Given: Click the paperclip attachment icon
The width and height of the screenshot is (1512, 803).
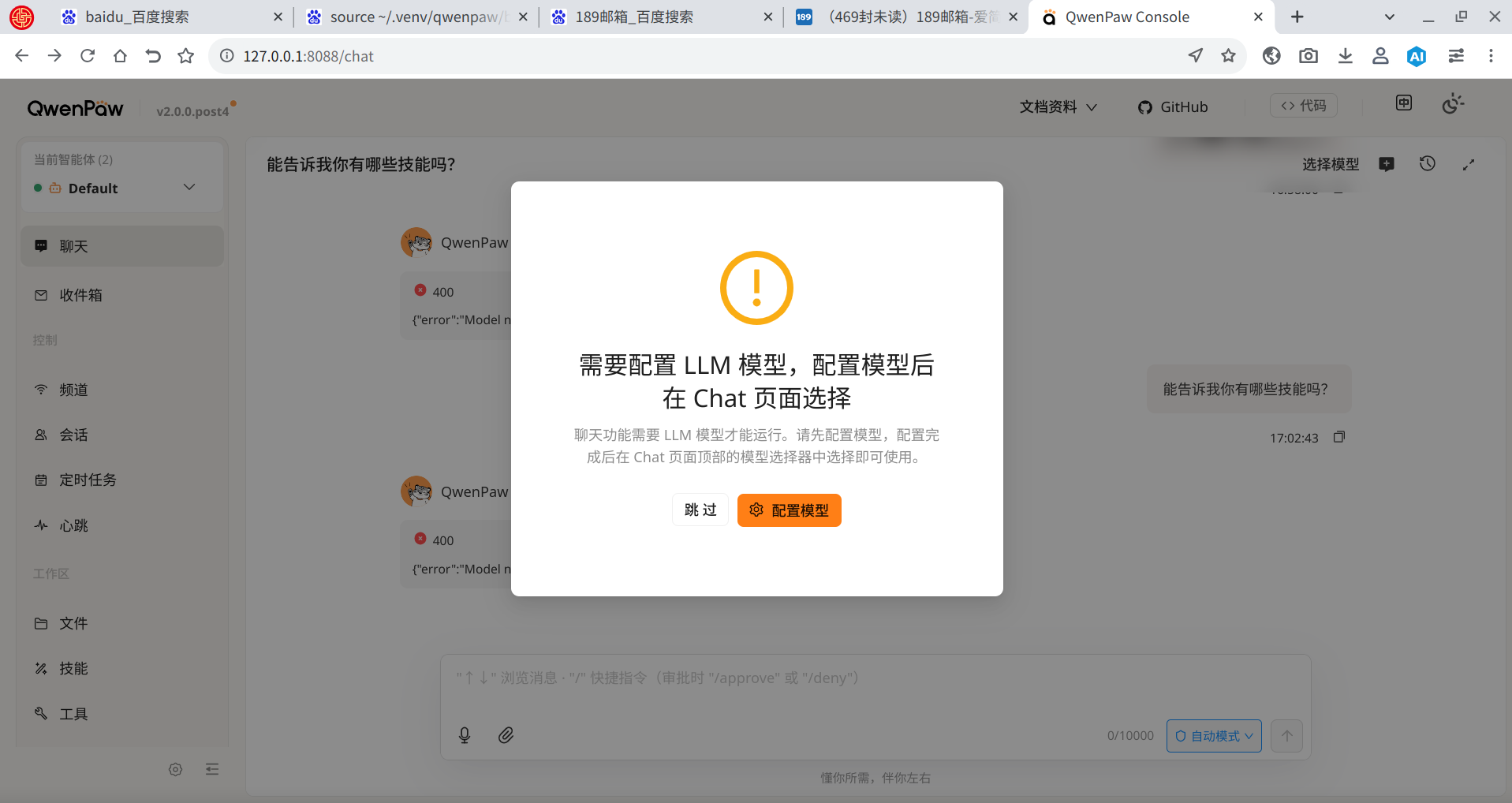Looking at the screenshot, I should coord(506,735).
